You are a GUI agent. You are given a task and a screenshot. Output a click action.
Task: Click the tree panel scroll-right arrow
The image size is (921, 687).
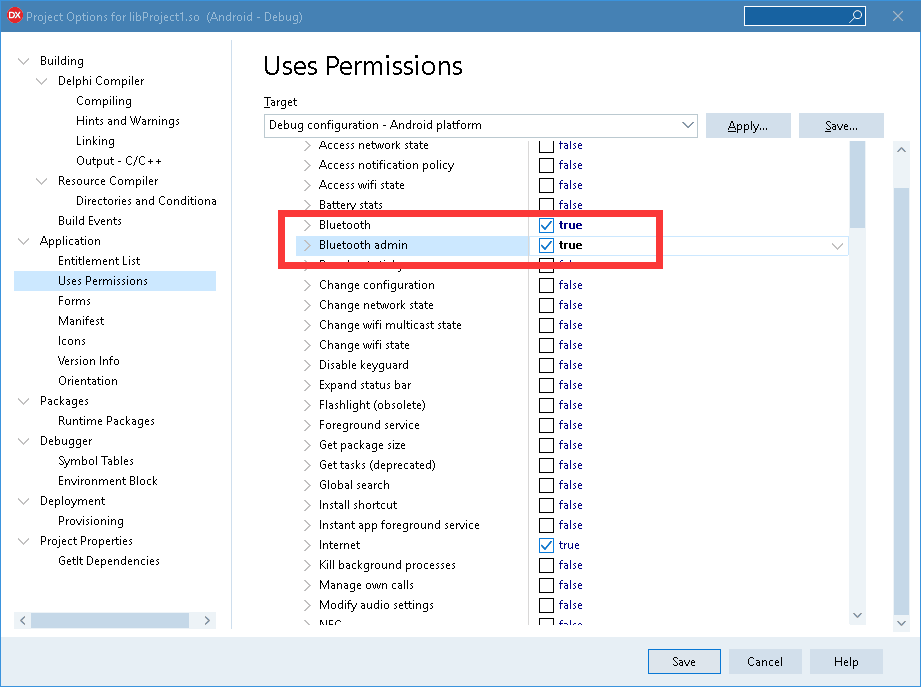pos(207,620)
